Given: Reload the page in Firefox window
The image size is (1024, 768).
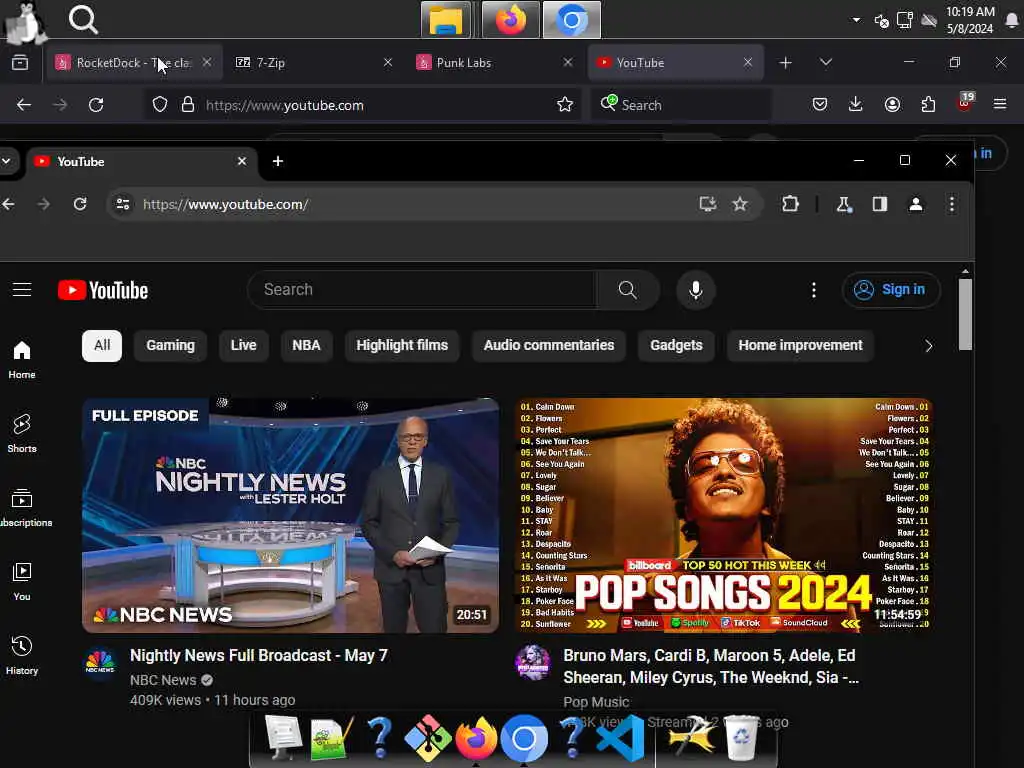Looking at the screenshot, I should point(96,104).
